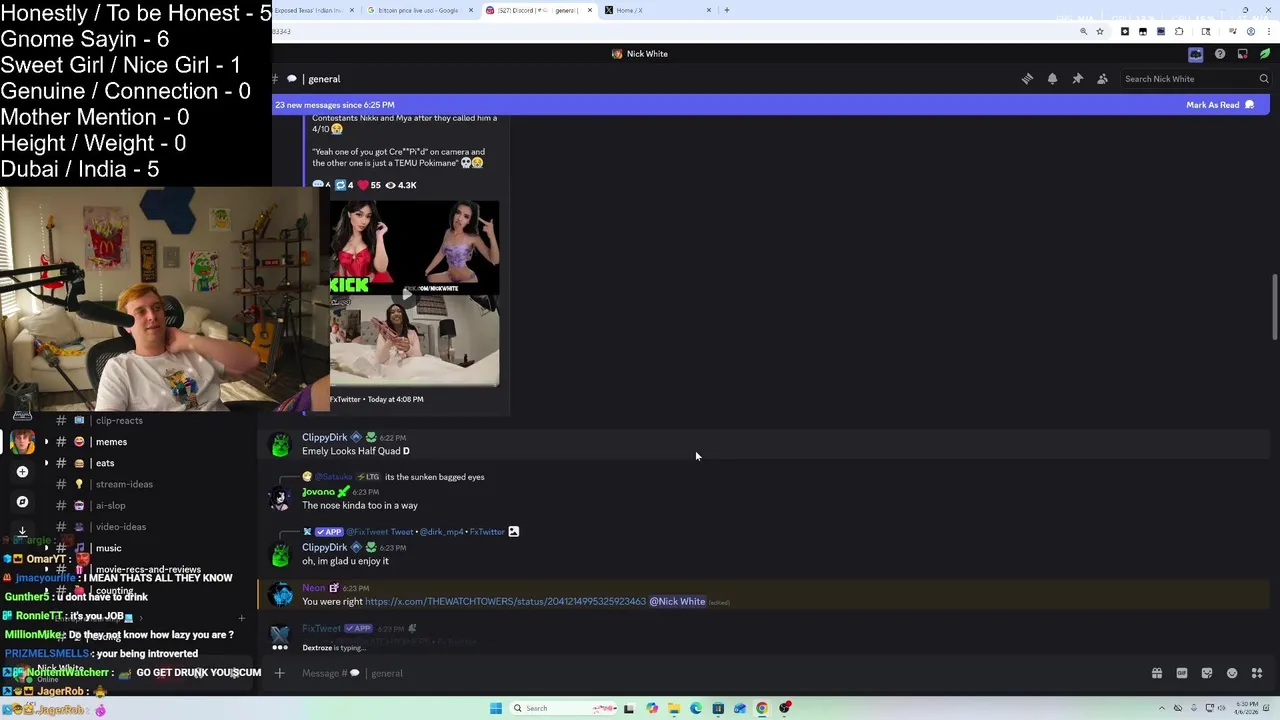
Task: Open the GIF picker
Action: pyautogui.click(x=1182, y=673)
